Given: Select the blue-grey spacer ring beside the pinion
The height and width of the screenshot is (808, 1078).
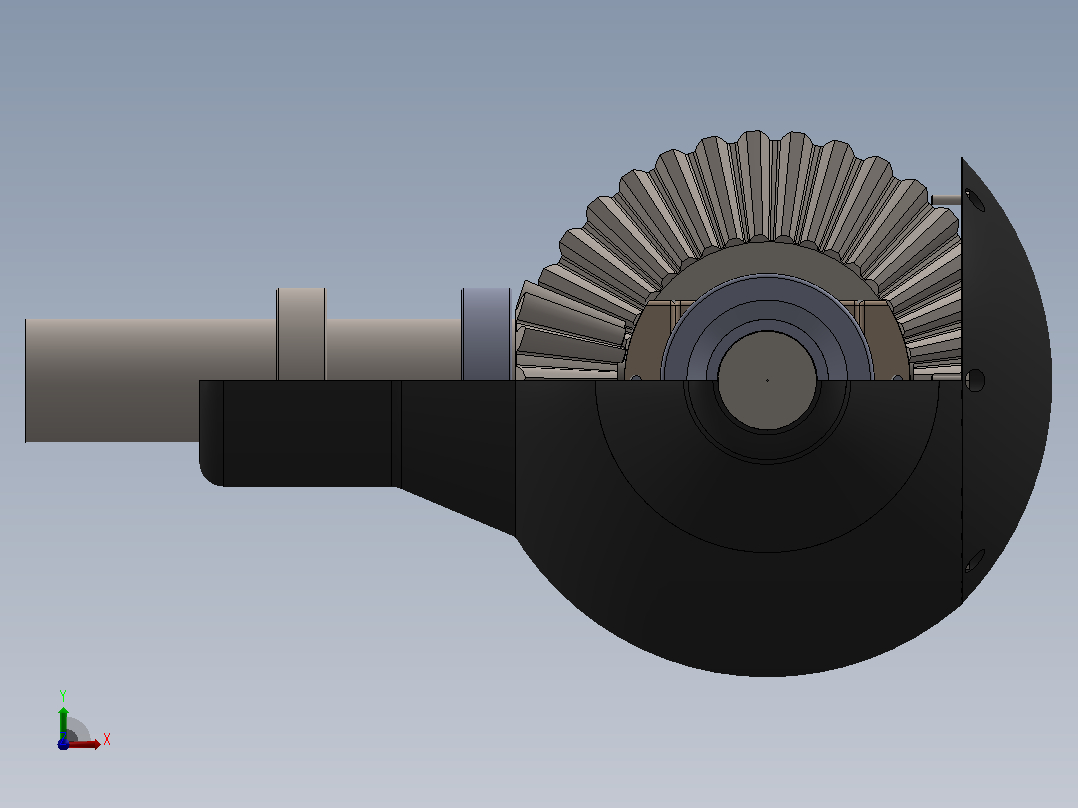Looking at the screenshot, I should point(486,334).
